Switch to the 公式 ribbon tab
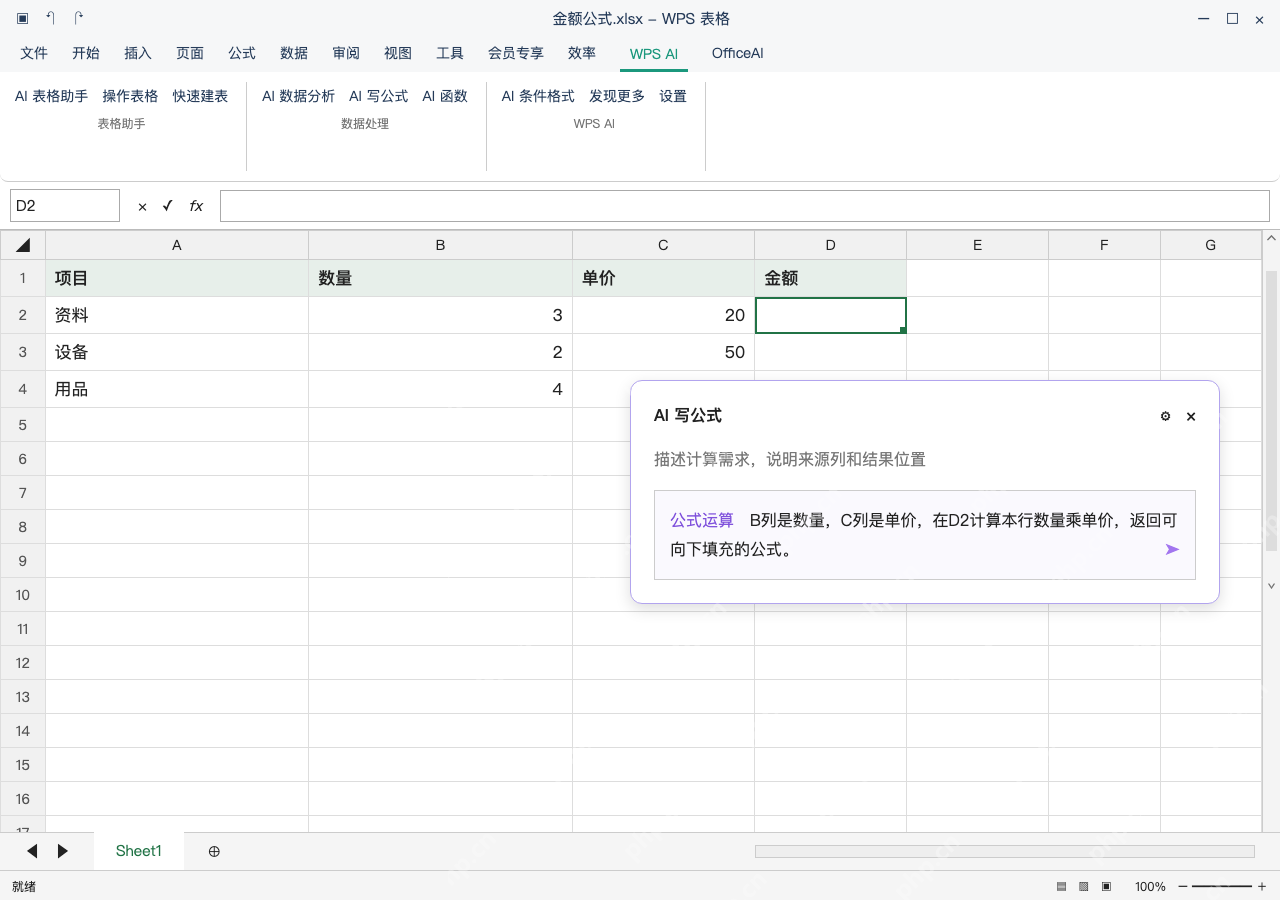The image size is (1280, 900). 242,53
